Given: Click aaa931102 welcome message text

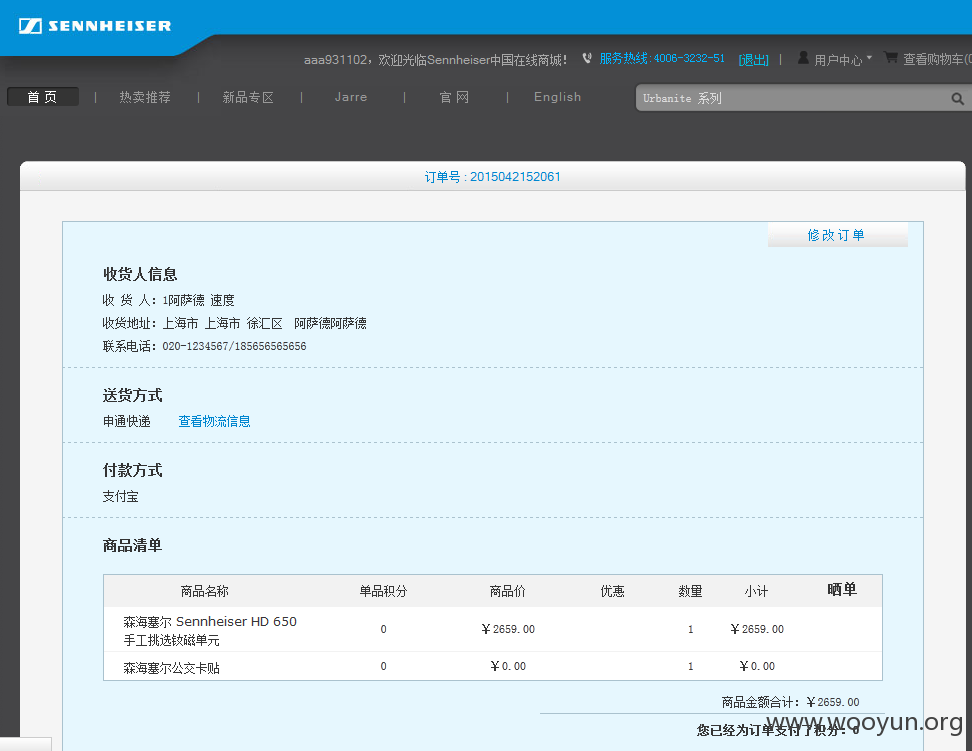Looking at the screenshot, I should point(435,60).
